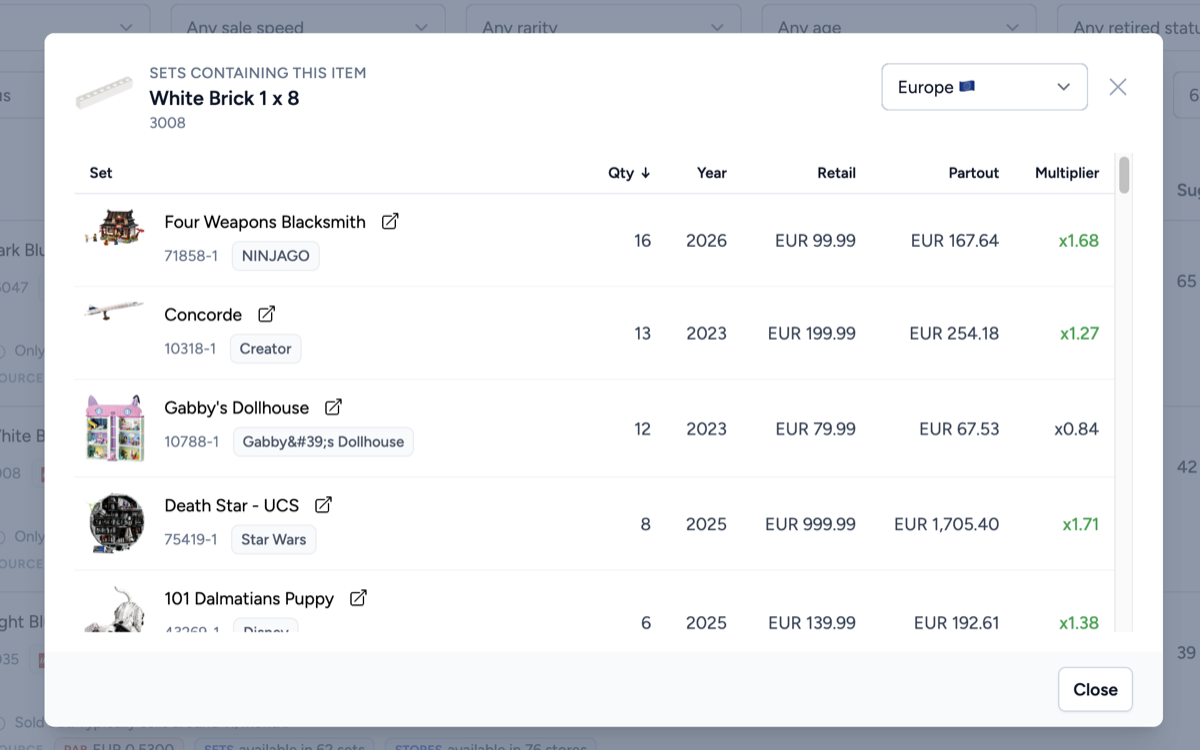
Task: Click the EUR 167.64 partout value
Action: pos(955,241)
